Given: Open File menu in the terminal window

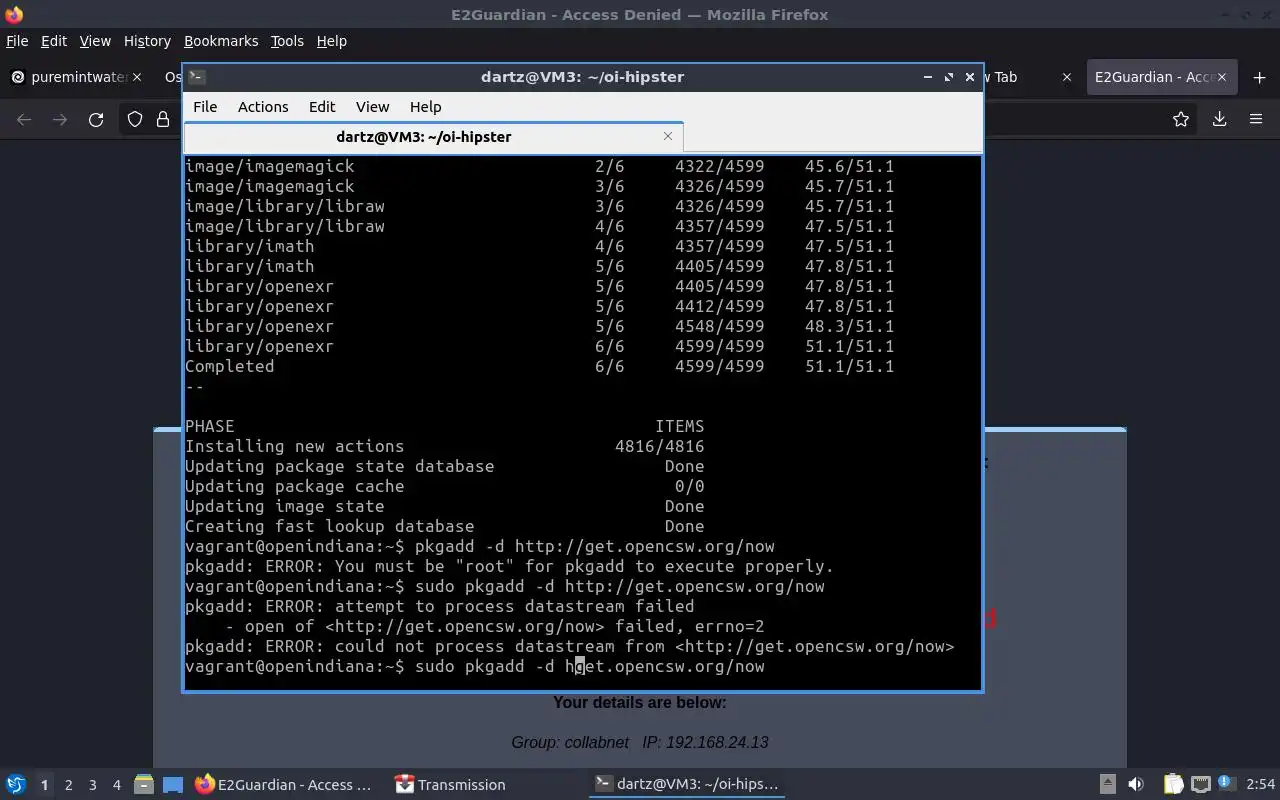Looking at the screenshot, I should (x=205, y=107).
